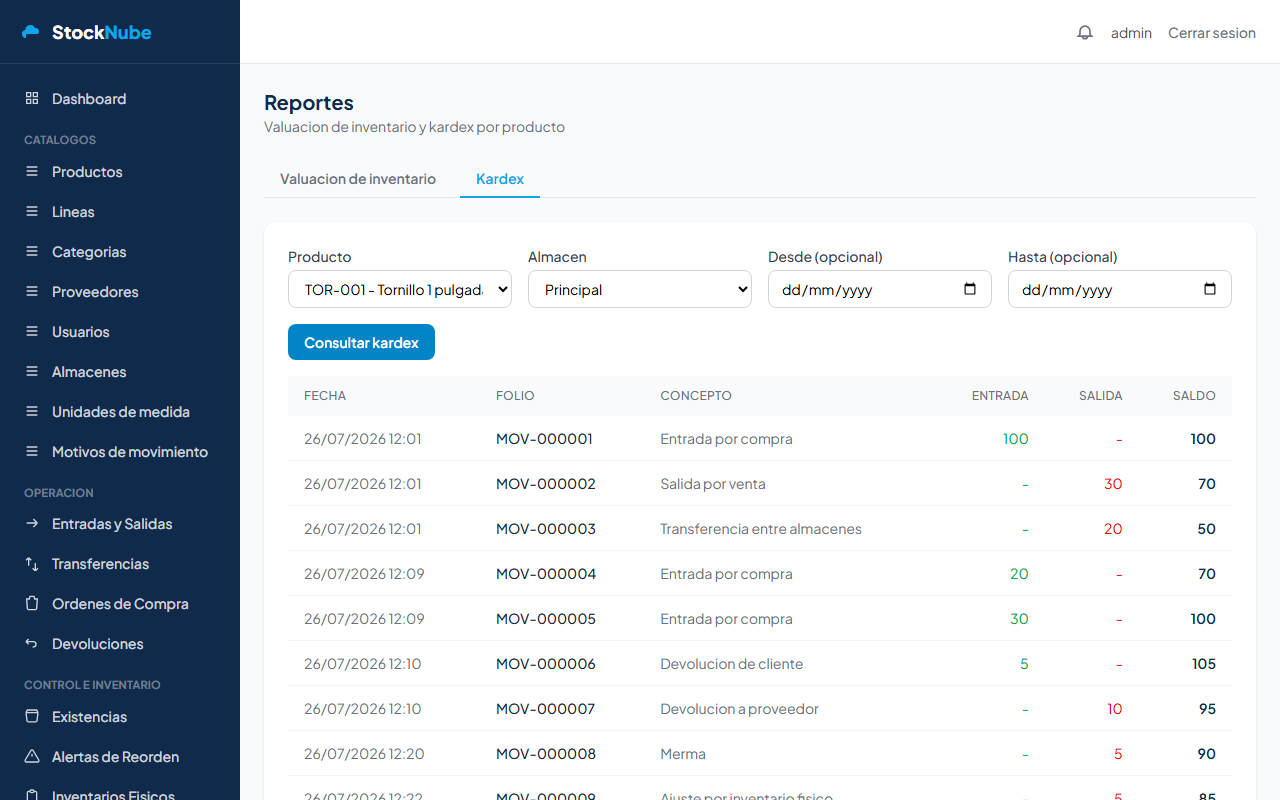The width and height of the screenshot is (1280, 800).
Task: Click the Ordenes de Compra clipboard icon
Action: coord(32,604)
